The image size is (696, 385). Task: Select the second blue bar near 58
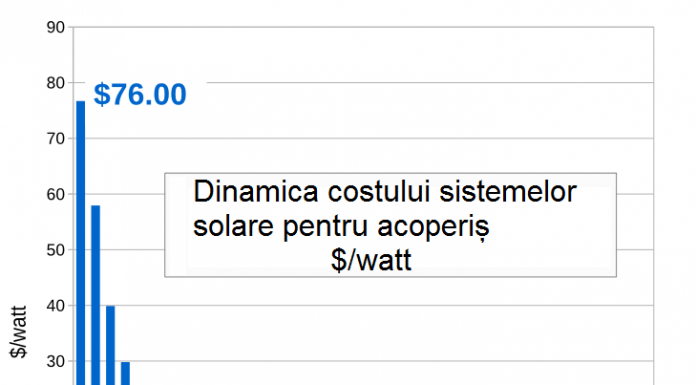pyautogui.click(x=95, y=295)
